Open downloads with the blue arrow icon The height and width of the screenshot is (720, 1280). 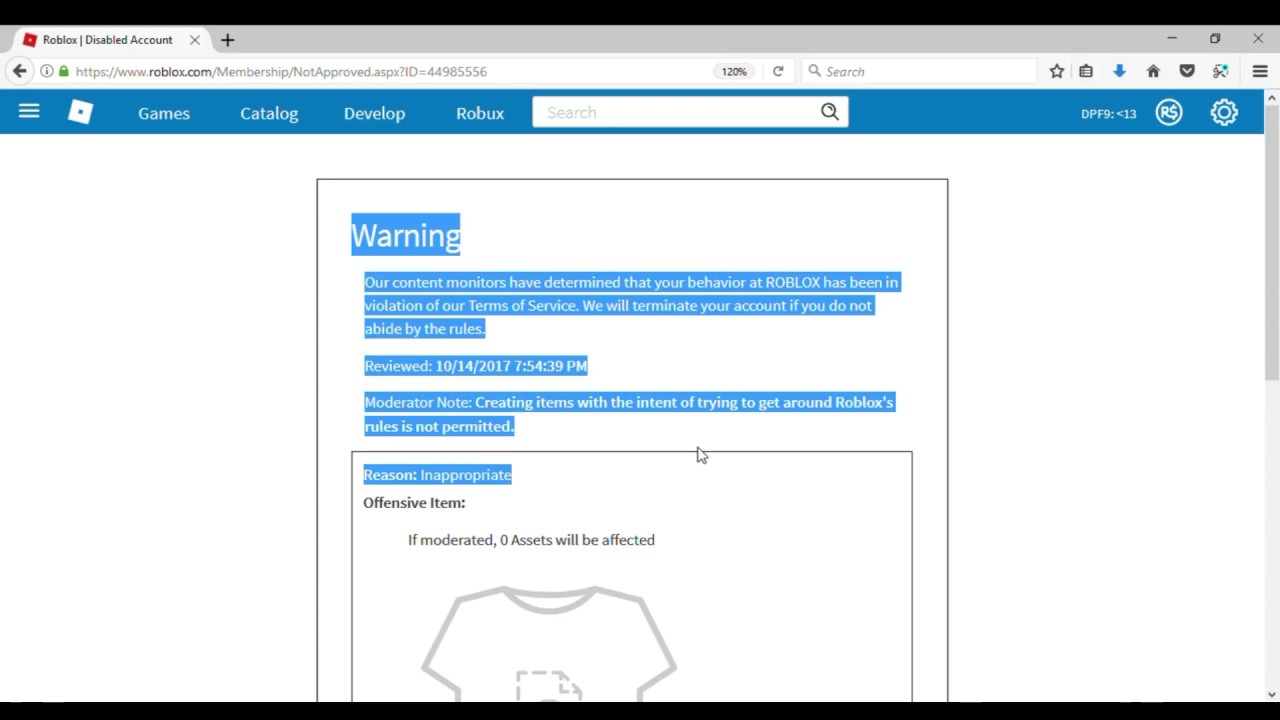pos(1119,71)
